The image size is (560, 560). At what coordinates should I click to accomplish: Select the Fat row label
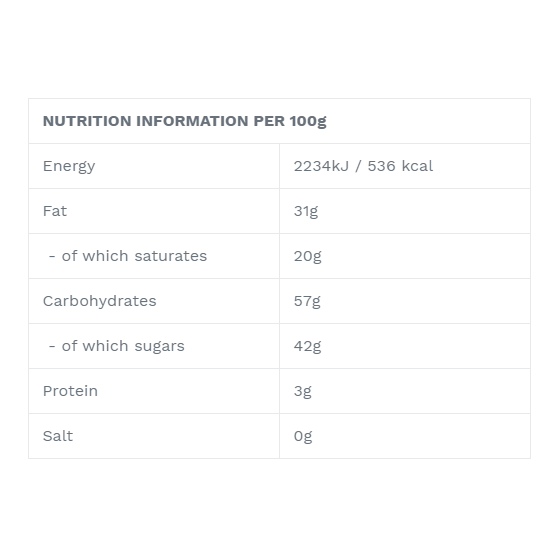point(55,211)
